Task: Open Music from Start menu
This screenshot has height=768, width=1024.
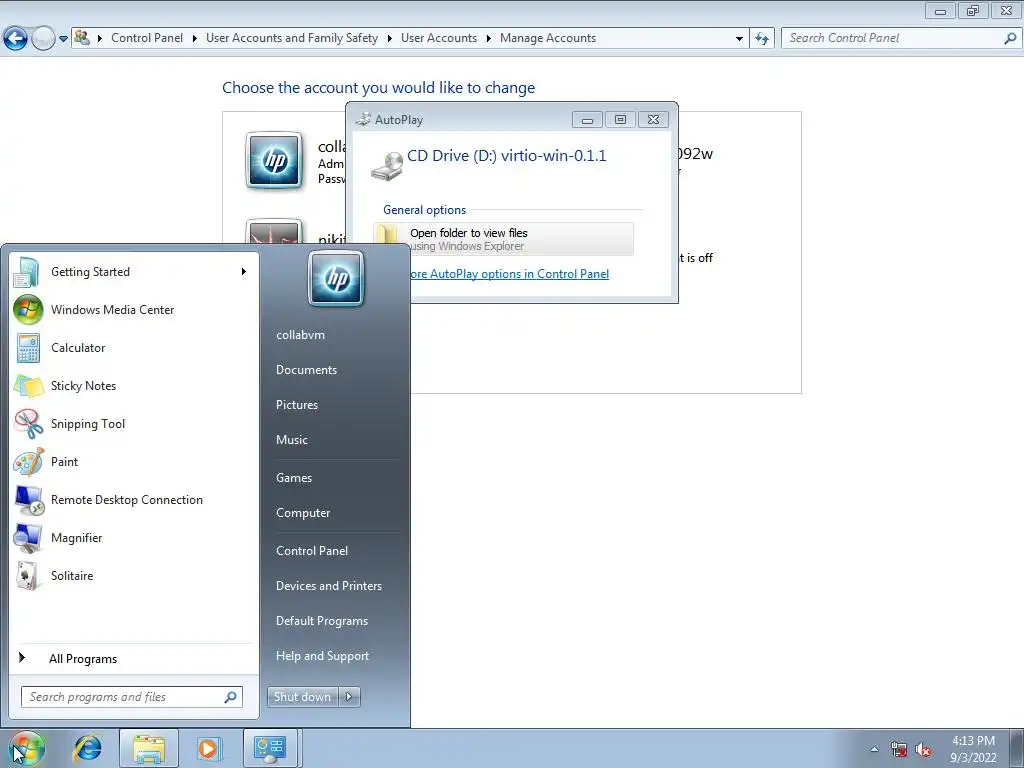Action: tap(292, 440)
